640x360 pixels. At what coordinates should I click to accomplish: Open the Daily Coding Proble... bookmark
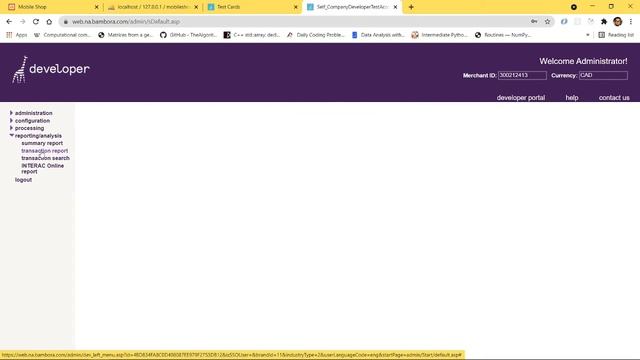point(316,35)
